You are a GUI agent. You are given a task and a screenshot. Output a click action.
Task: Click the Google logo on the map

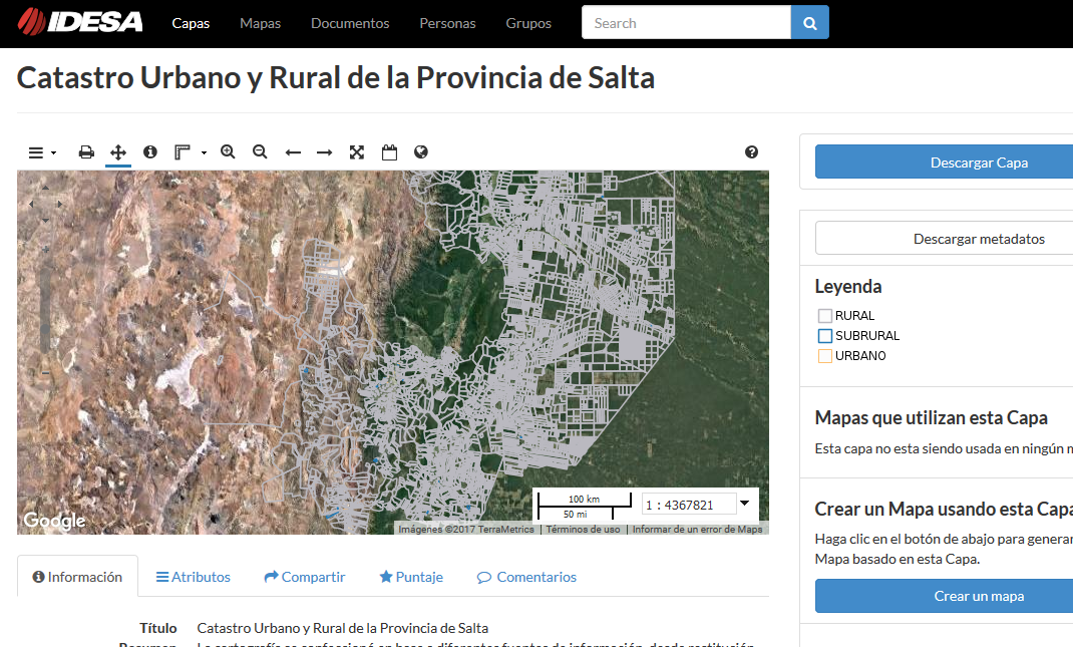tap(55, 521)
